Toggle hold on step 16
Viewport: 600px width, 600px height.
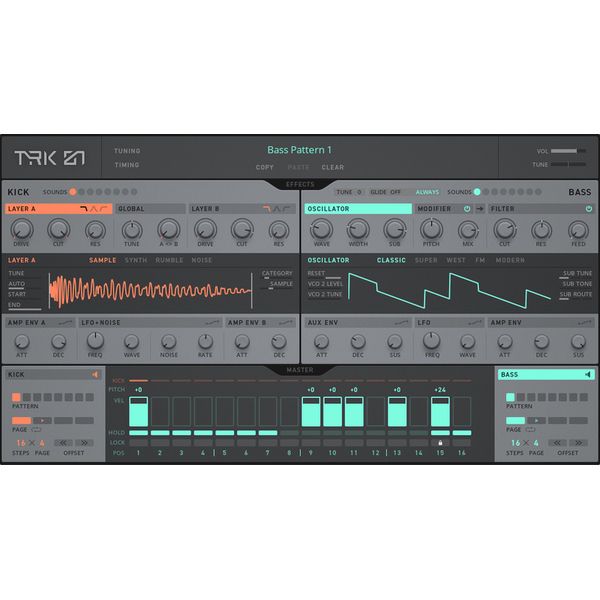tap(462, 433)
